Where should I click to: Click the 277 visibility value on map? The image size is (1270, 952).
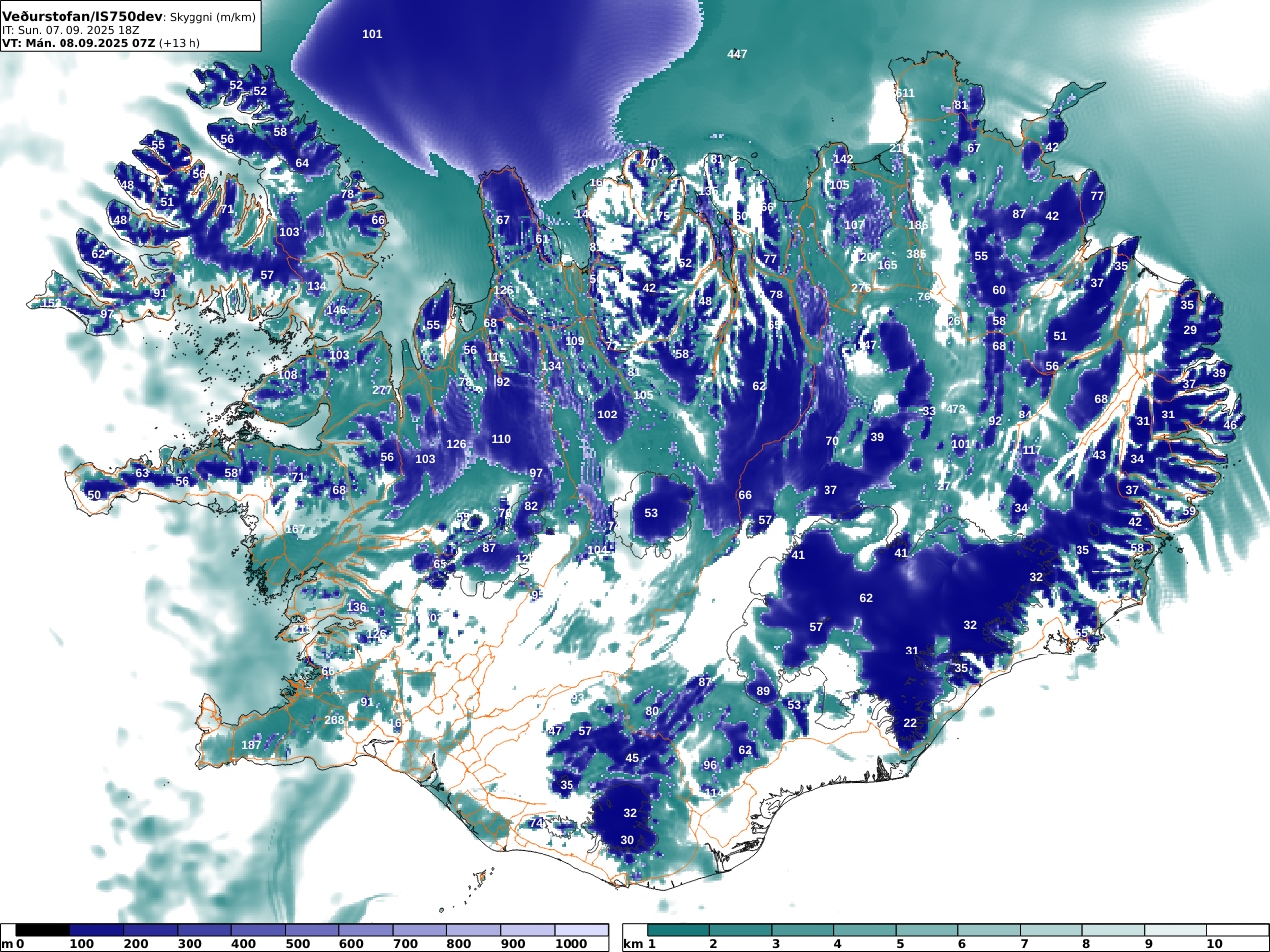[x=382, y=390]
